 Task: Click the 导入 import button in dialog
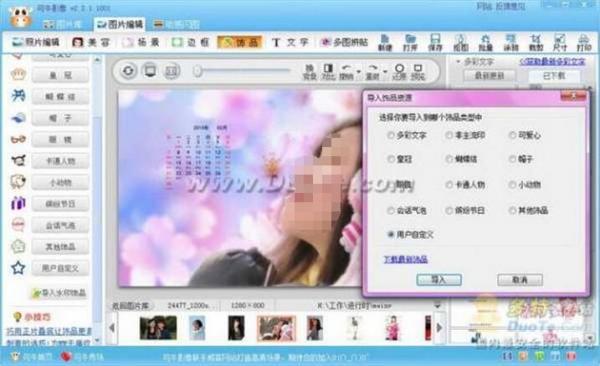pyautogui.click(x=439, y=280)
